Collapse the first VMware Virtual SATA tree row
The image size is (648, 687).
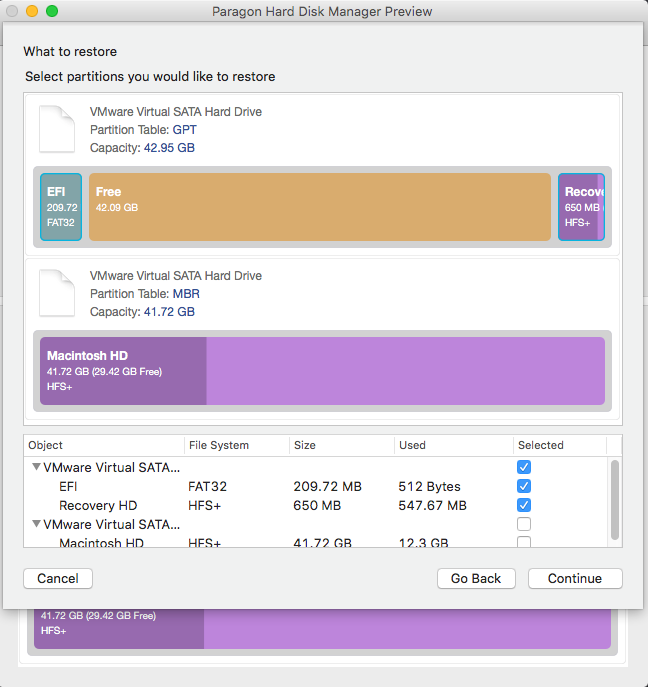[37, 467]
